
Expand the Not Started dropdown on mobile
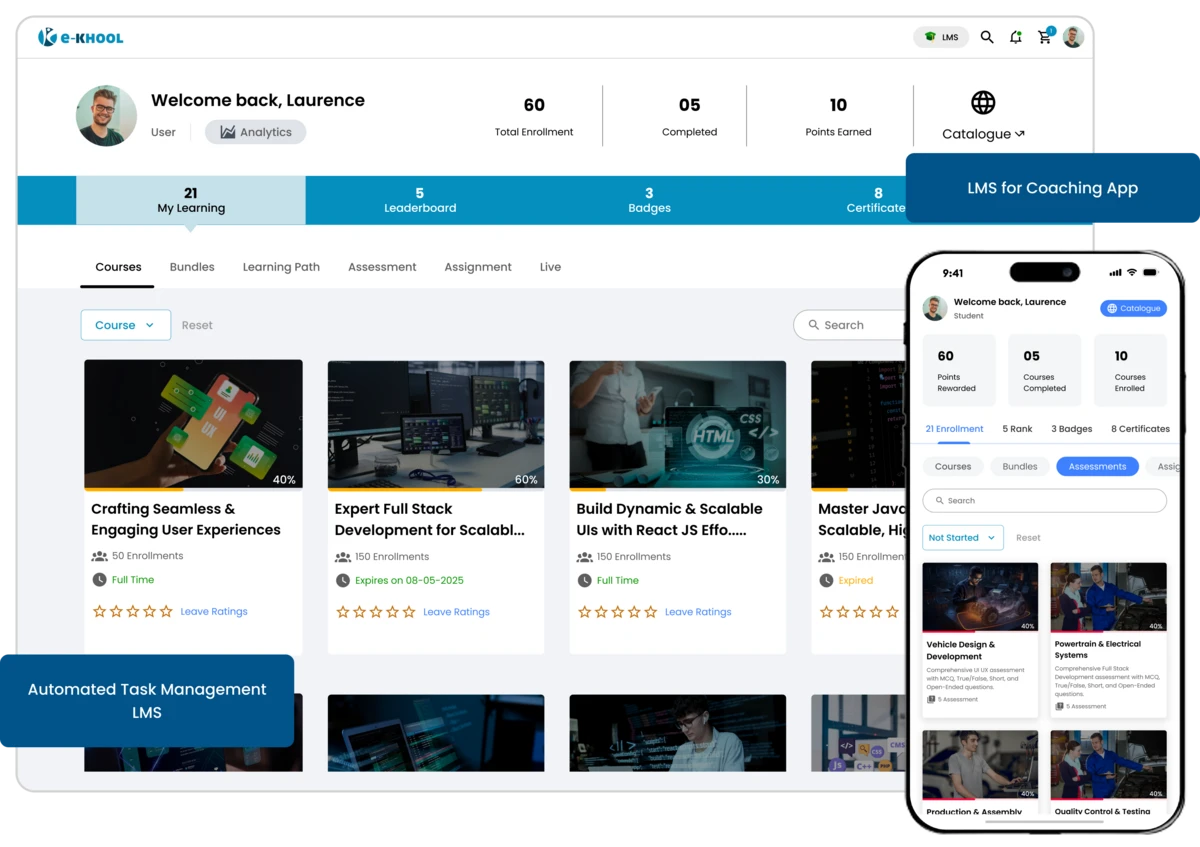pos(961,537)
